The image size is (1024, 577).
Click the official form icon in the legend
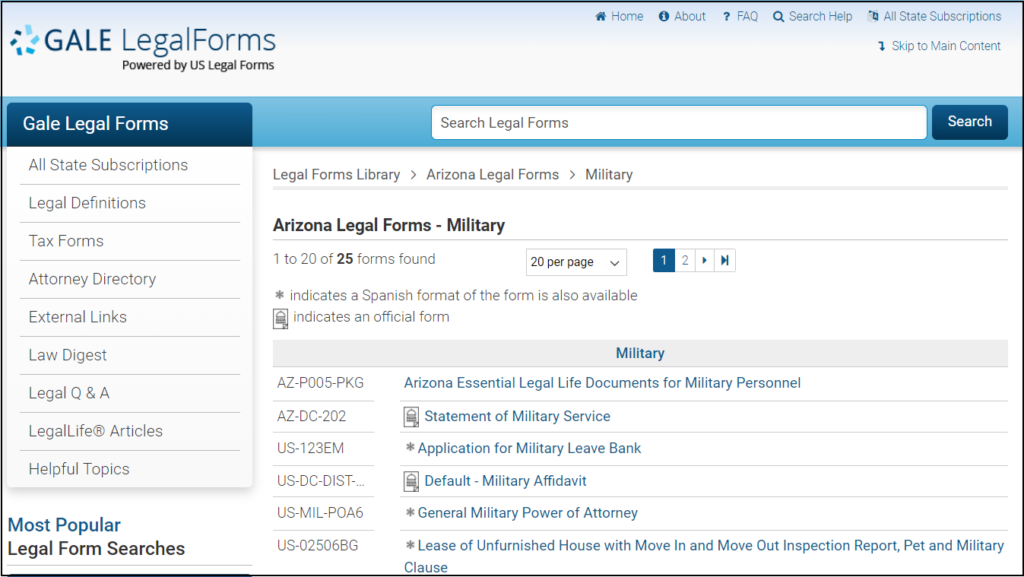coord(281,318)
